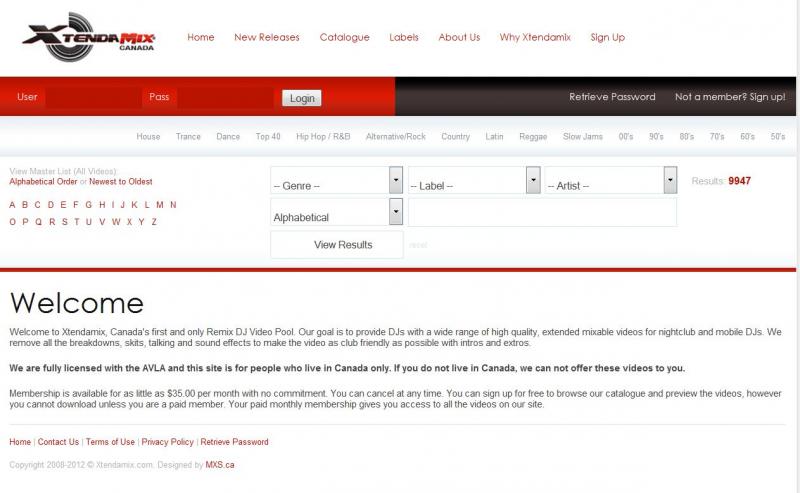800x493 pixels.
Task: Focus the User login field
Action: [93, 97]
